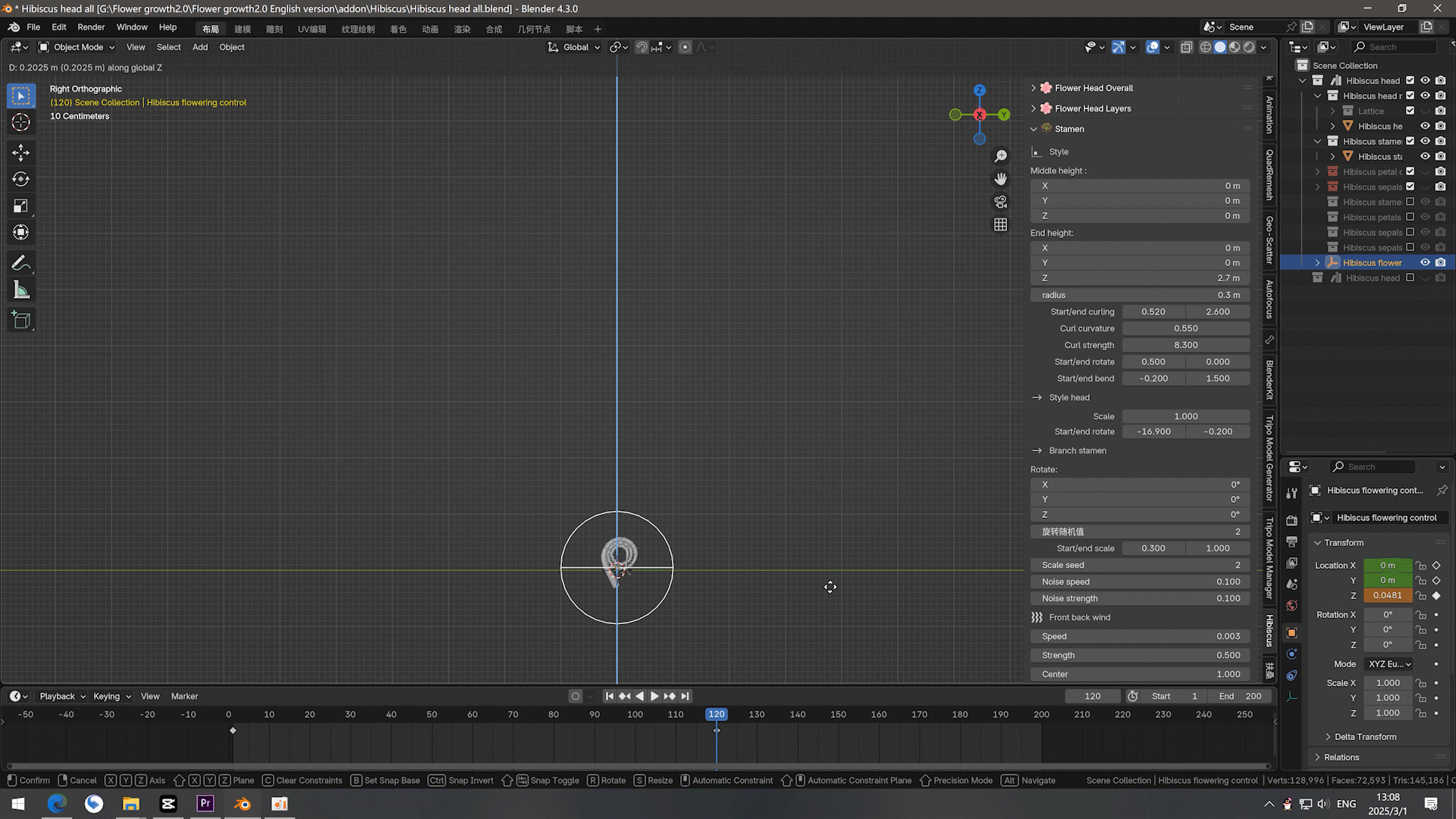Open rotation Mode XYZ Euler dropdown
The width and height of the screenshot is (1456, 819).
pos(1389,664)
